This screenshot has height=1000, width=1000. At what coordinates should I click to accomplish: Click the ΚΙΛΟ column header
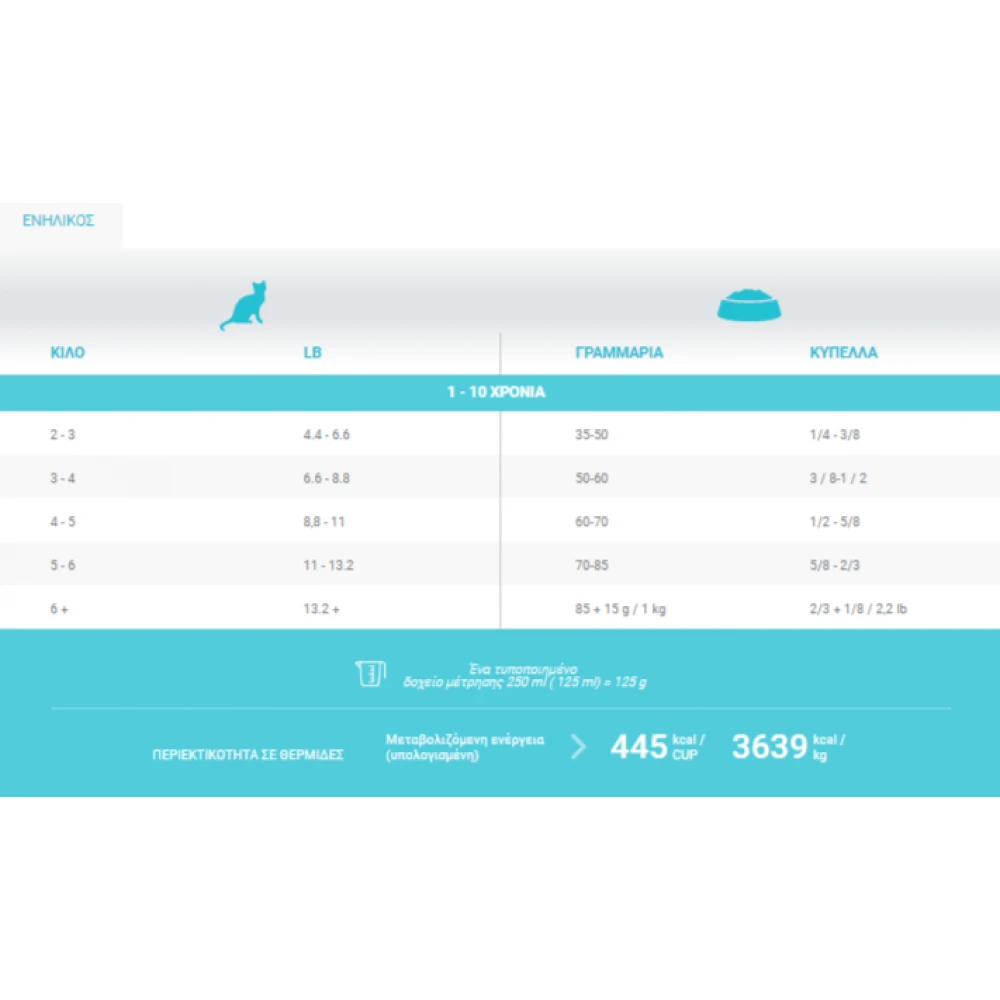(x=68, y=352)
